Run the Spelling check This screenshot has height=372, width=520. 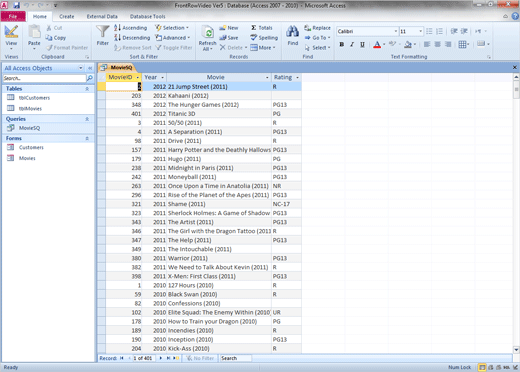click(x=264, y=38)
